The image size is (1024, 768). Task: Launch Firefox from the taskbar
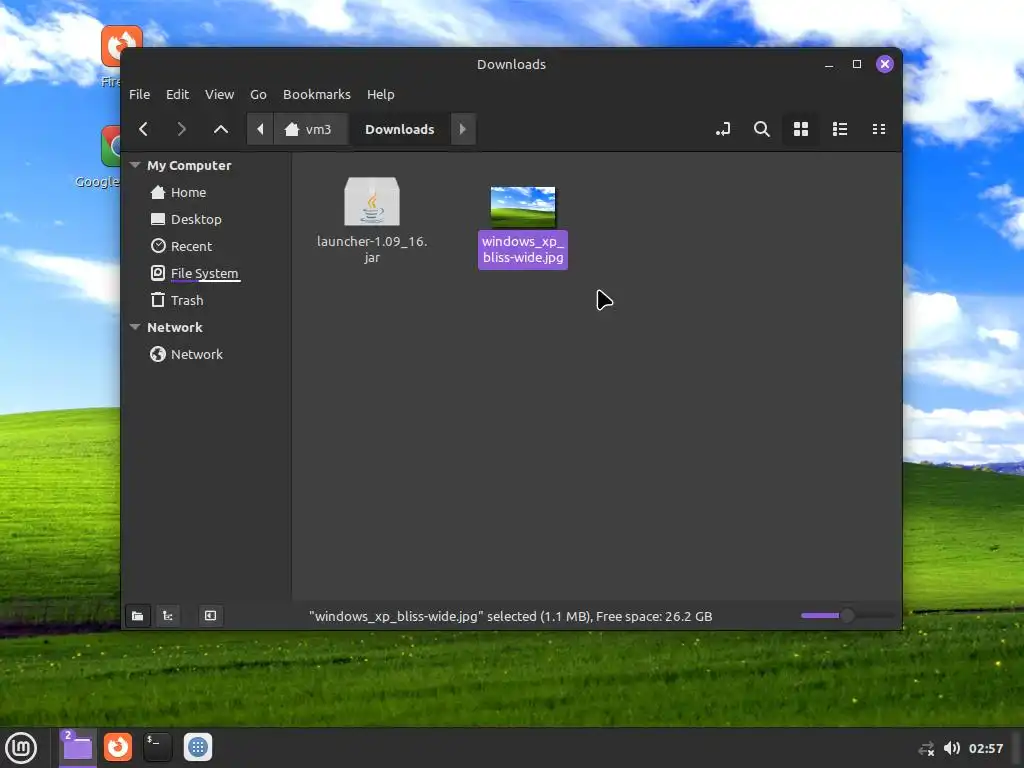point(118,747)
